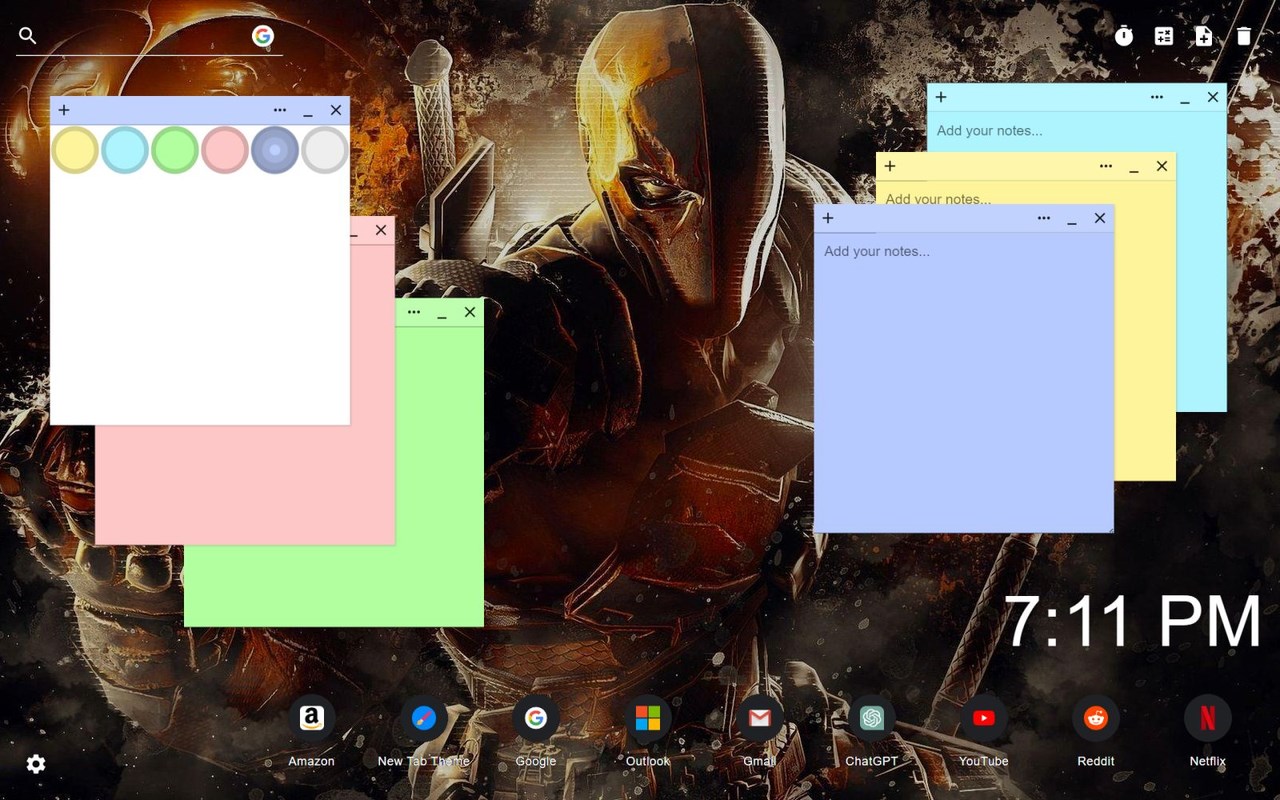Screen dimensions: 1280x800
Task: Minimize the purple note beside the yellow note
Action: point(1072,220)
